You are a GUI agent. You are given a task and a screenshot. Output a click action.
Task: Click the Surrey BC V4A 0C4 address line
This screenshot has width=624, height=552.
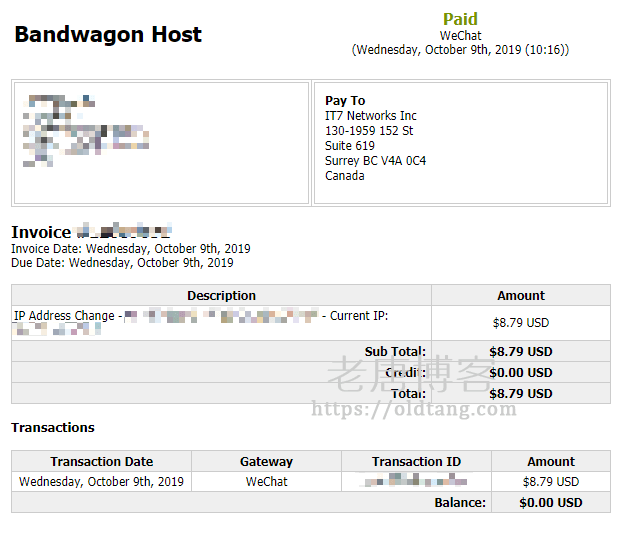click(375, 161)
